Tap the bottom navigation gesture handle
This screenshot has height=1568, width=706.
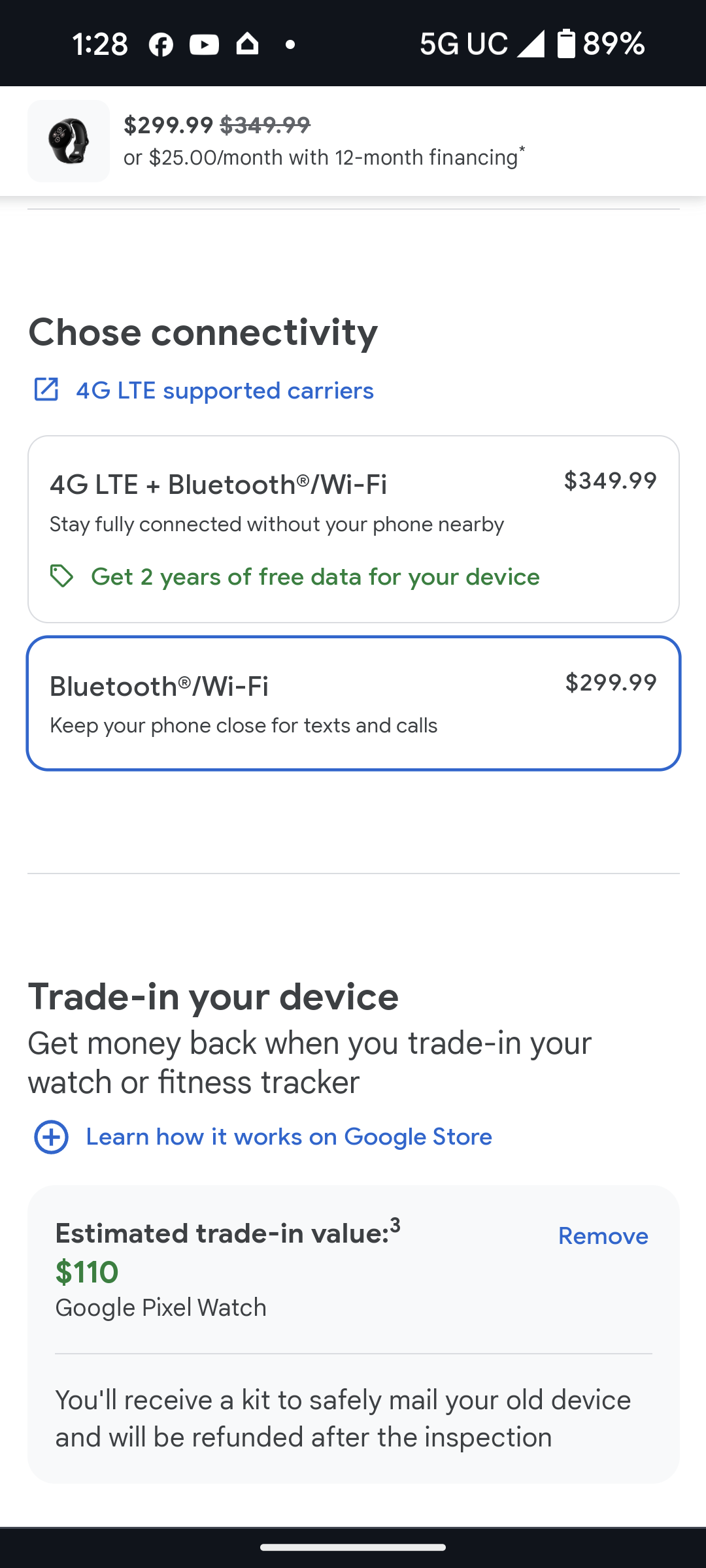[x=353, y=1547]
